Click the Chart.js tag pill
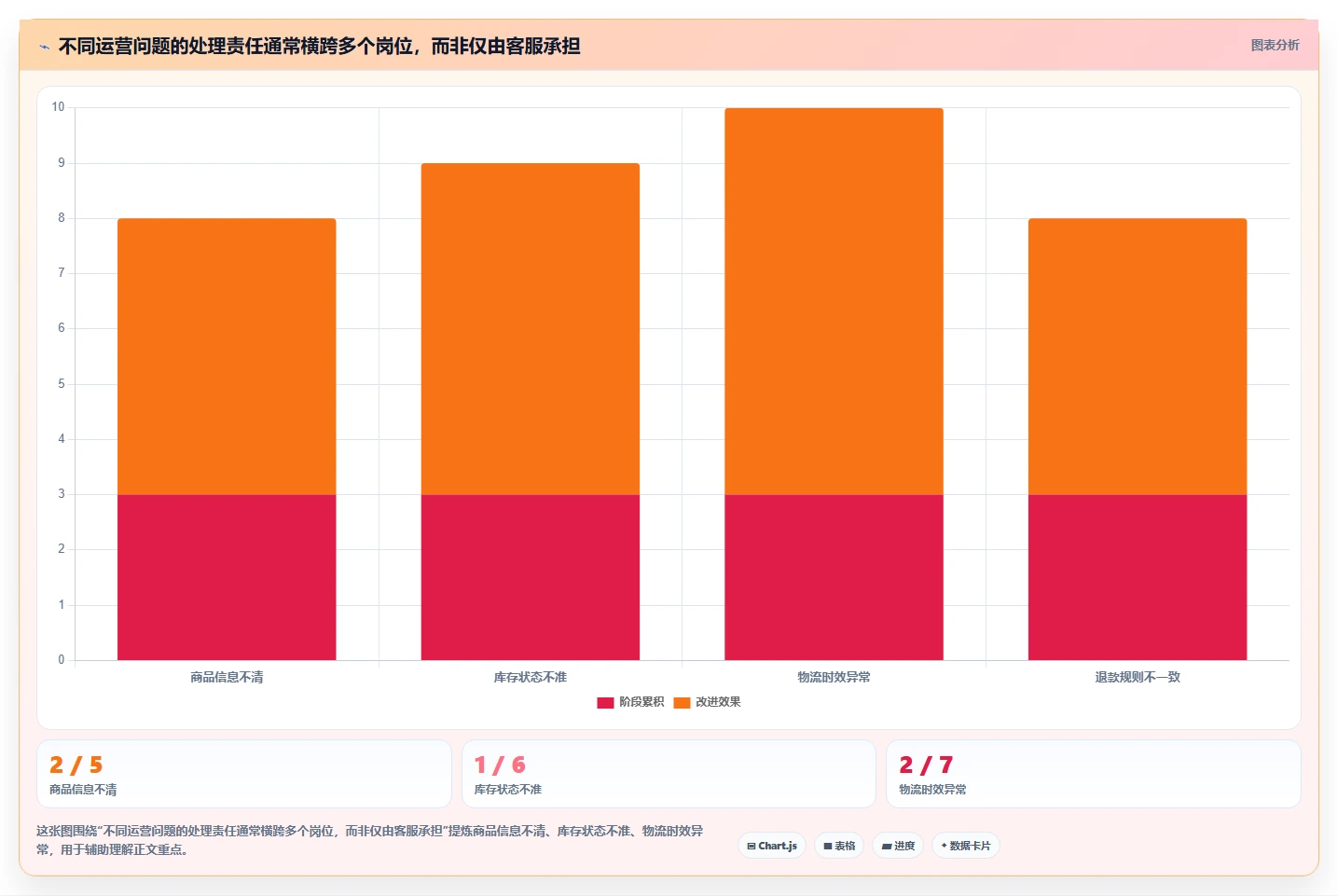Viewport: 1338px width, 896px height. (772, 846)
